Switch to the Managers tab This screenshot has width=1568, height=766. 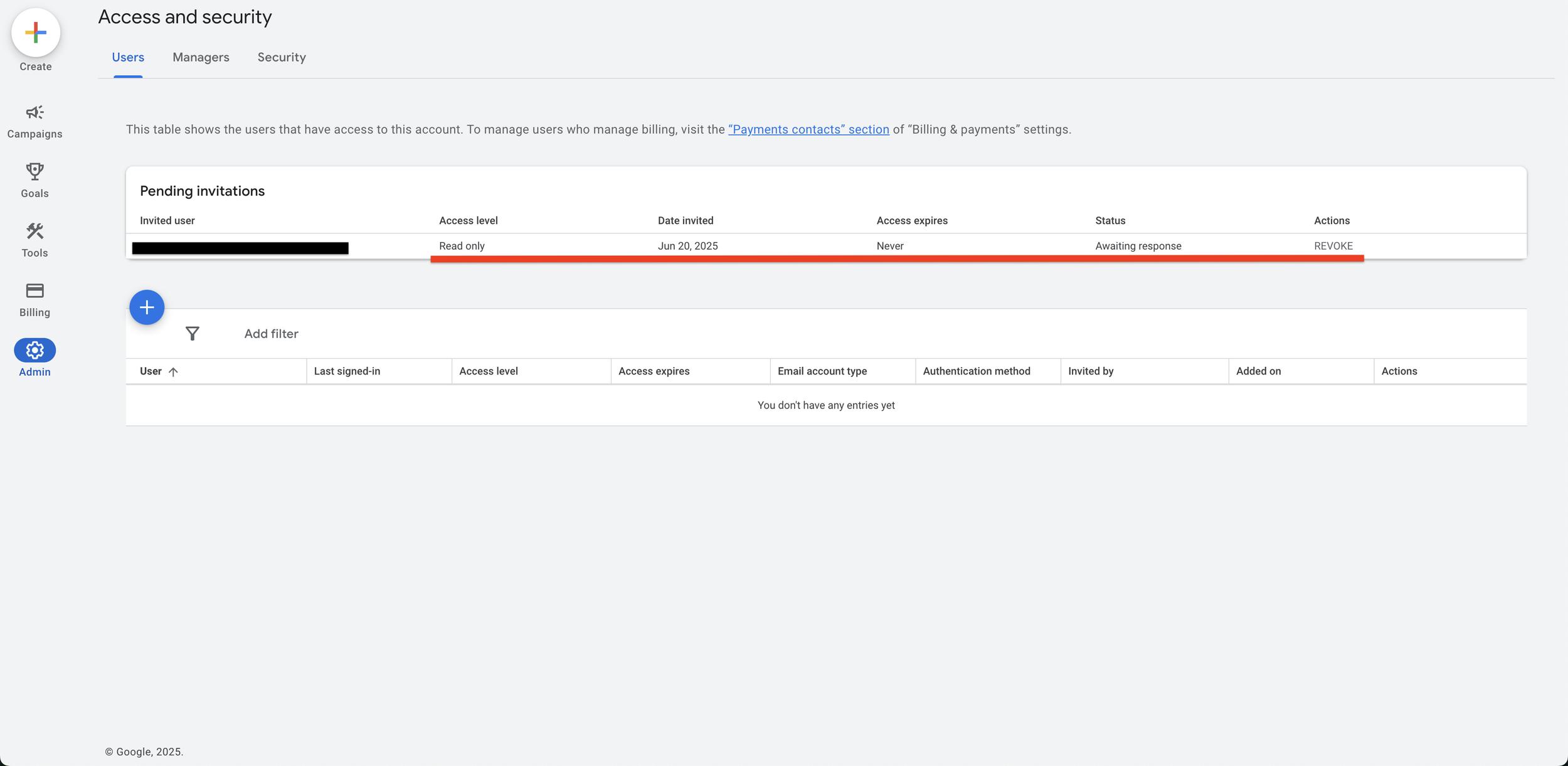pyautogui.click(x=200, y=57)
